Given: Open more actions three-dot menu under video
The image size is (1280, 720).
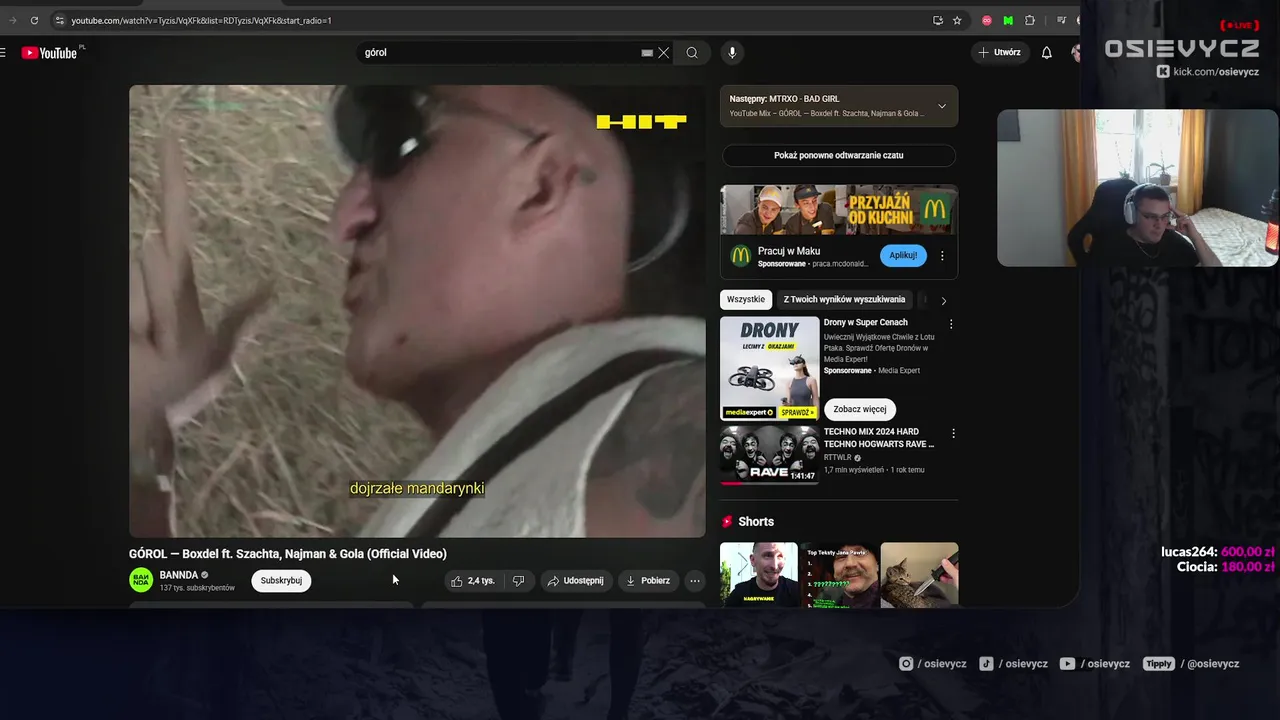Looking at the screenshot, I should click(695, 581).
